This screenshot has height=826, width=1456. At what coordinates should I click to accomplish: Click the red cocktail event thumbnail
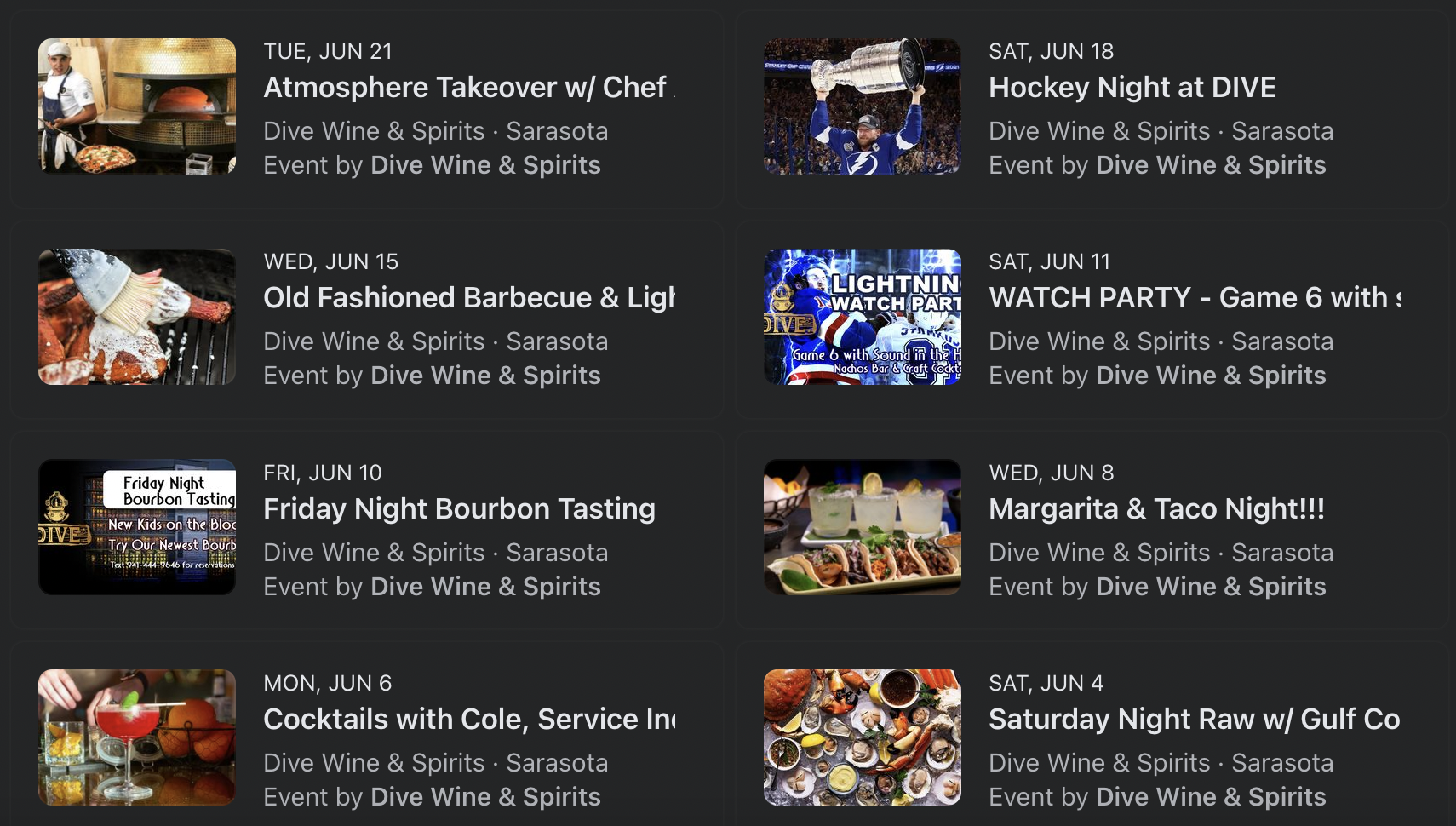[x=137, y=737]
